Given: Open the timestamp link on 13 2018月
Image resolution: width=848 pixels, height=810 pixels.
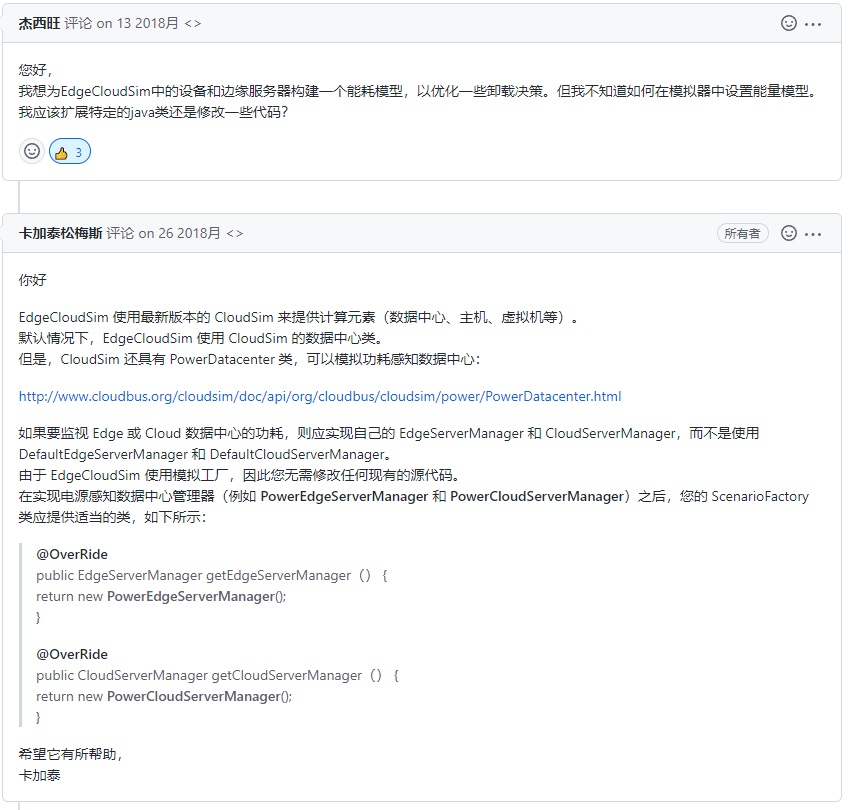Looking at the screenshot, I should pos(137,23).
